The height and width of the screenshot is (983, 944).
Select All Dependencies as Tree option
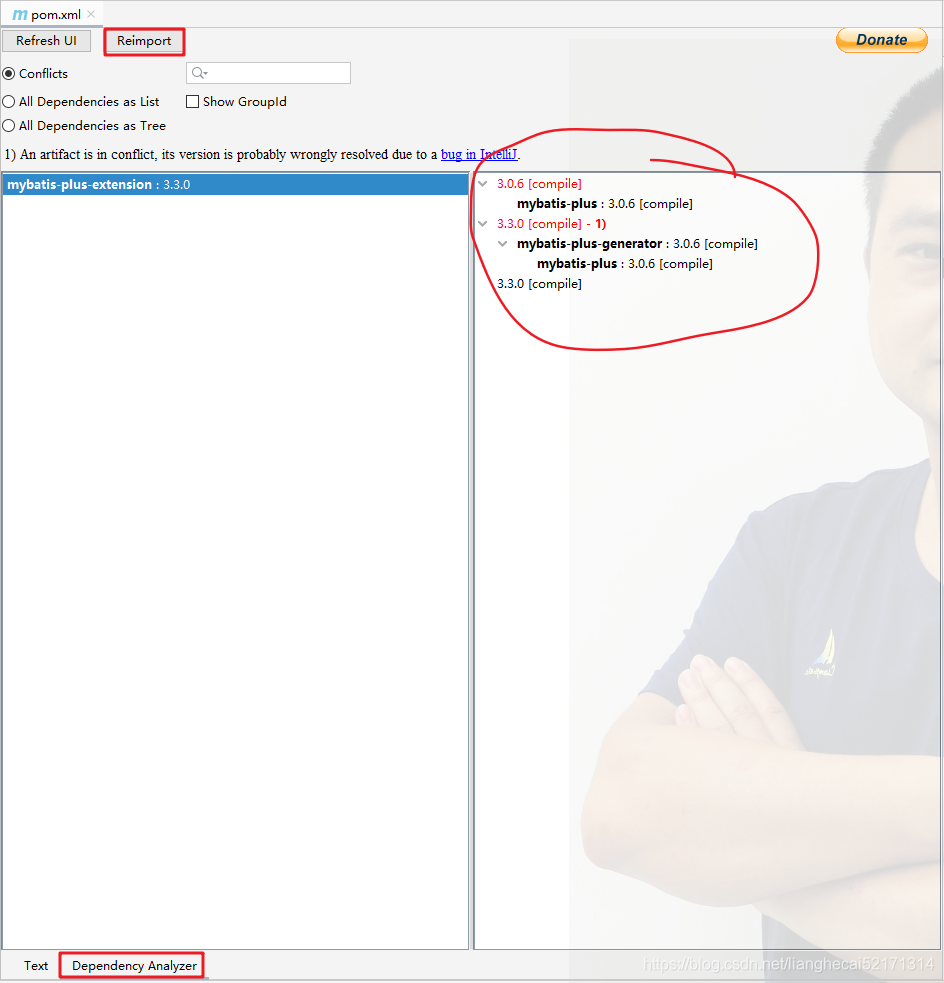(x=9, y=125)
